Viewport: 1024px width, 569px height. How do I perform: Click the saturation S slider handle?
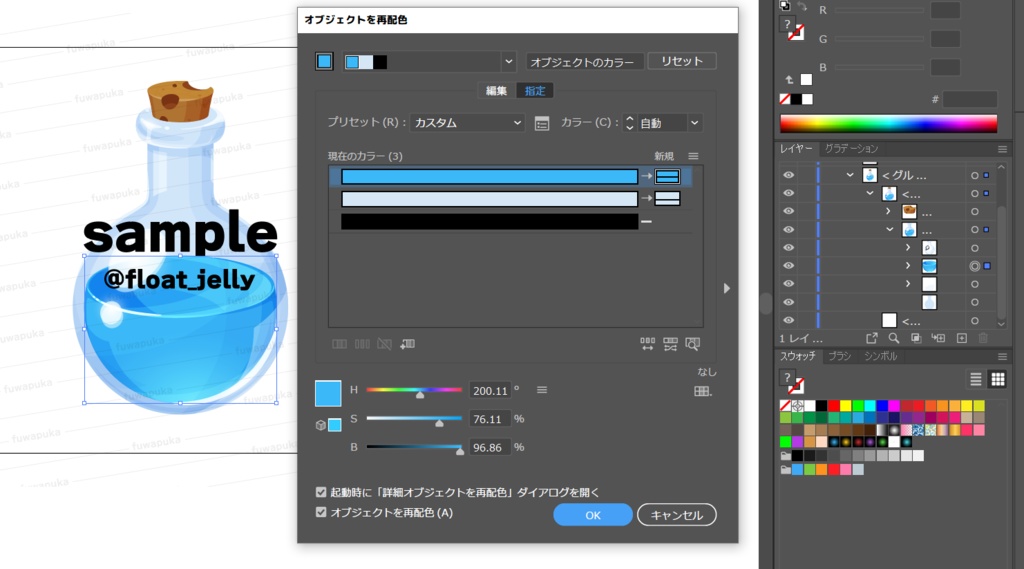(x=440, y=423)
